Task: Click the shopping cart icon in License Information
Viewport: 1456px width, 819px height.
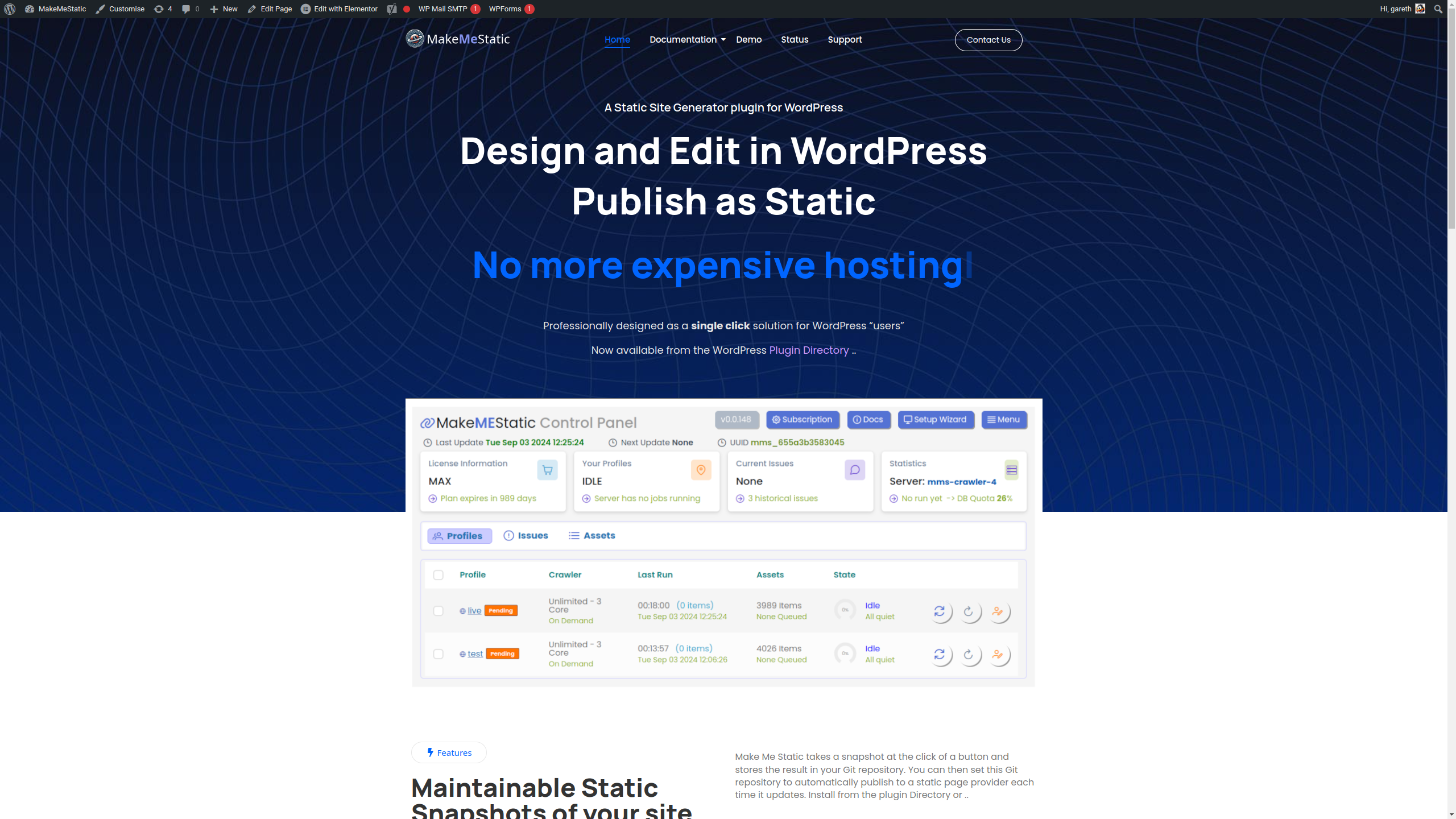Action: click(x=548, y=470)
